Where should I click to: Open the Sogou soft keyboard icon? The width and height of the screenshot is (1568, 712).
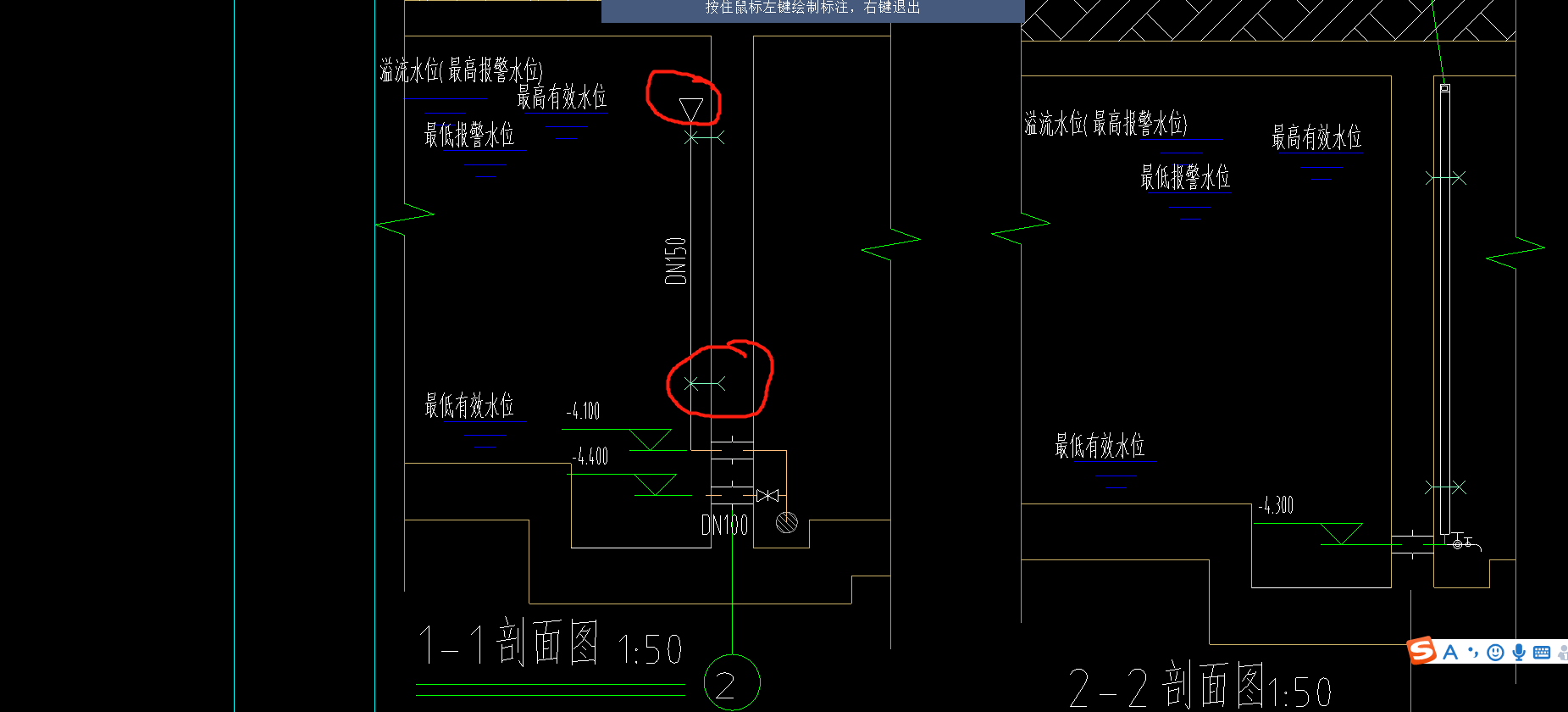pyautogui.click(x=1542, y=652)
